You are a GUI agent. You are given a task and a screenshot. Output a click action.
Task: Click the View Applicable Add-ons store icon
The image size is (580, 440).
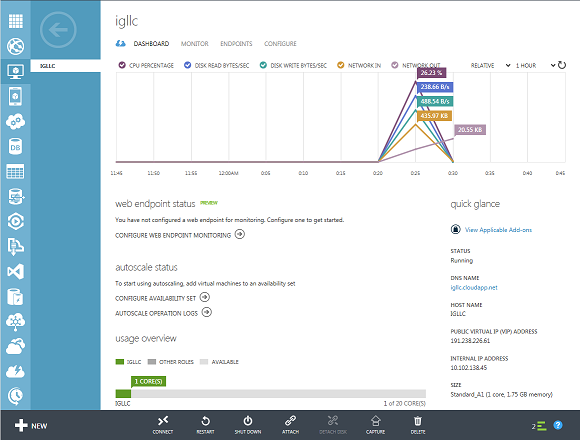coord(456,229)
